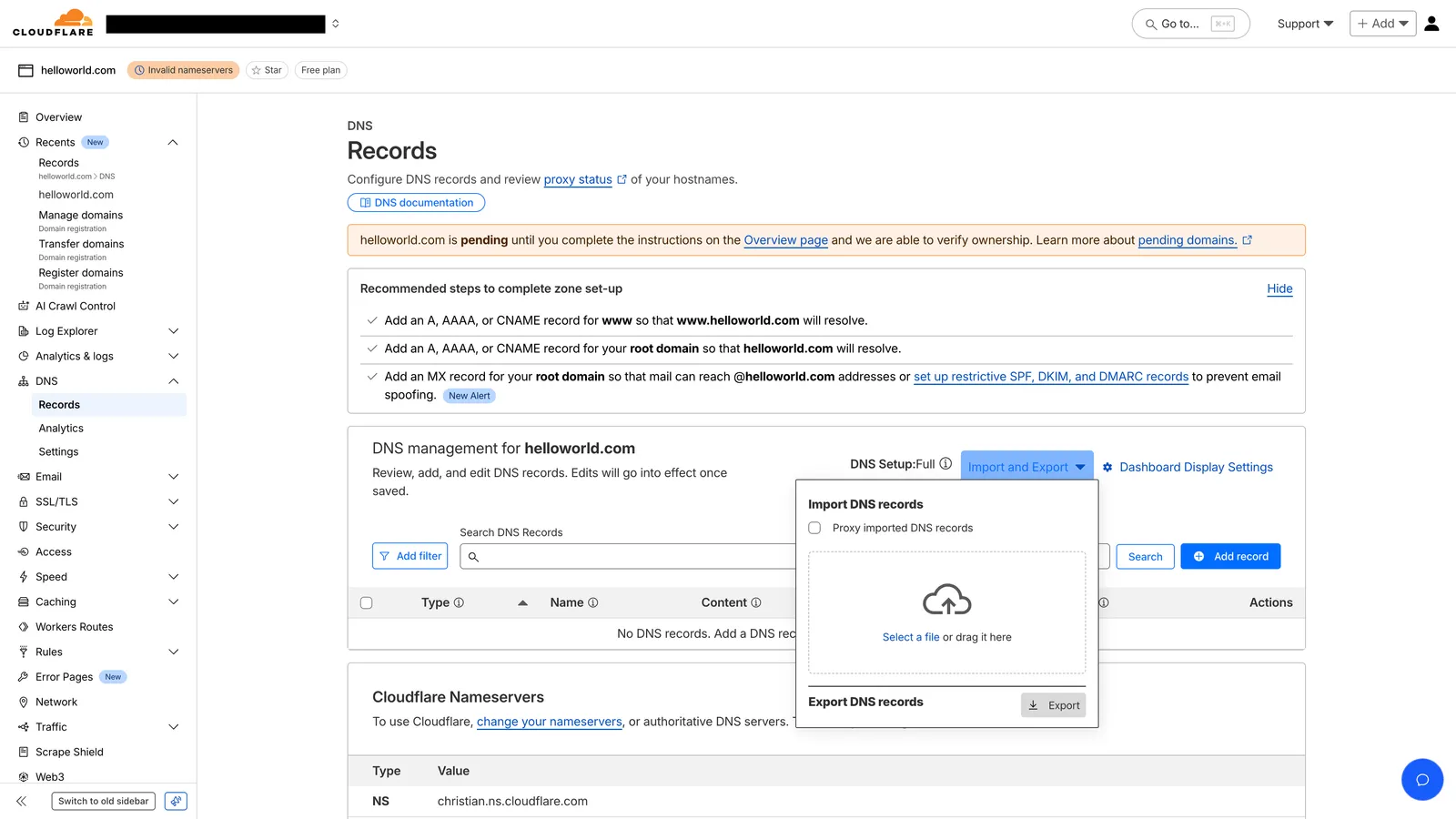Open the Import and Export dropdown
The height and width of the screenshot is (819, 1456).
[1026, 467]
